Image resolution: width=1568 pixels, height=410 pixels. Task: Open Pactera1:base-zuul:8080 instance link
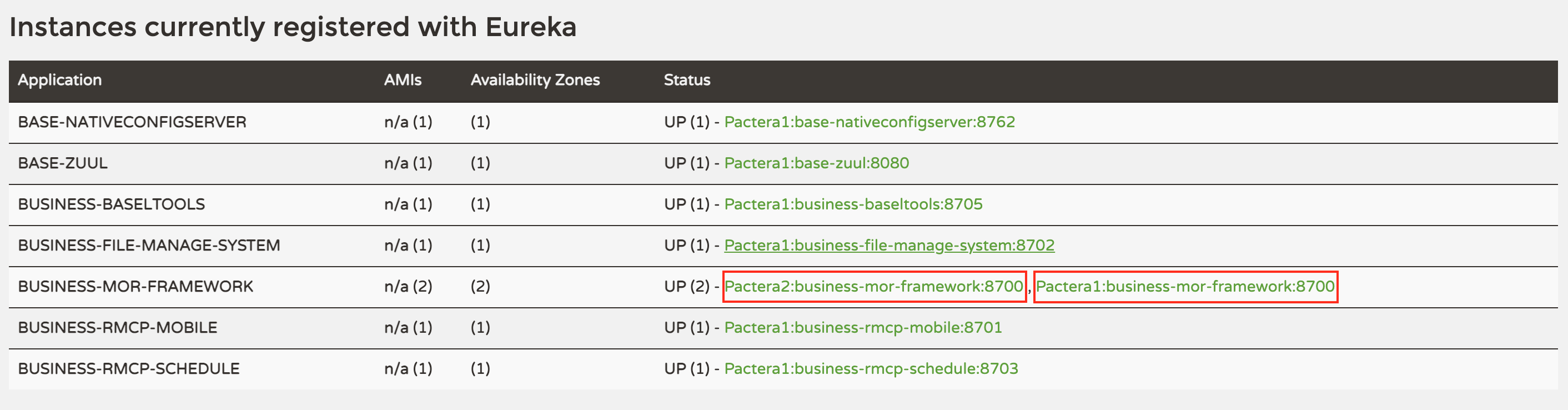tap(816, 163)
